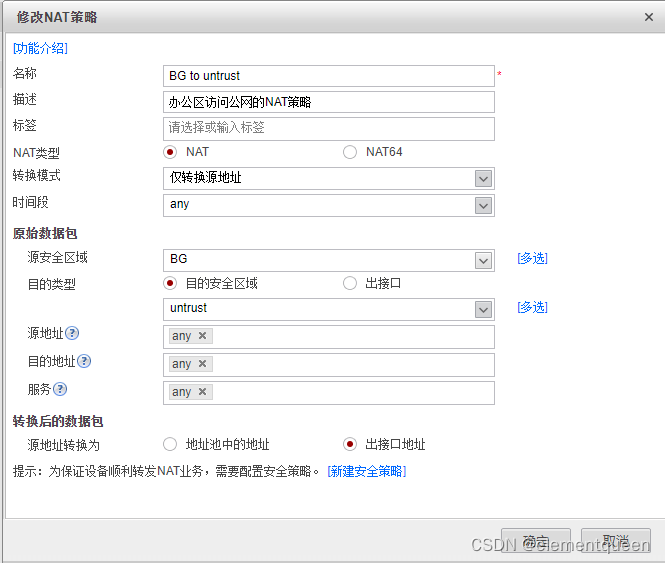
Task: Click the any value in 时间段 combo
Action: (x=179, y=204)
